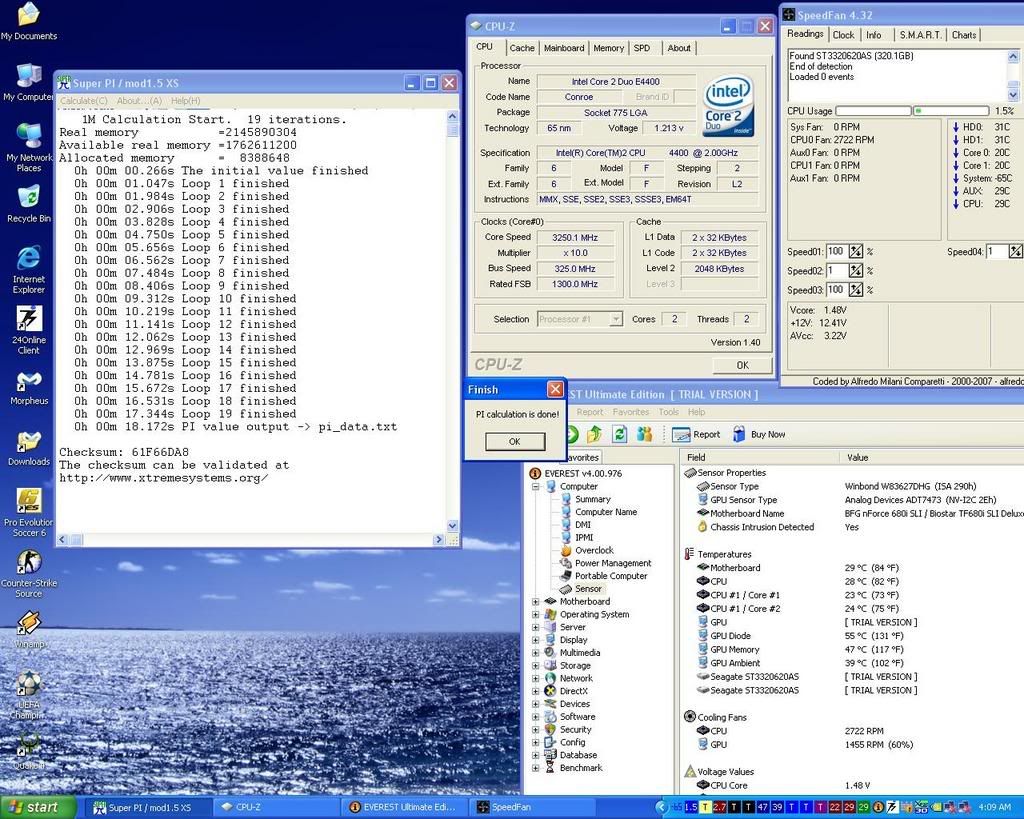Switch to SpeedFan Info tab
This screenshot has height=819, width=1024.
(x=874, y=35)
